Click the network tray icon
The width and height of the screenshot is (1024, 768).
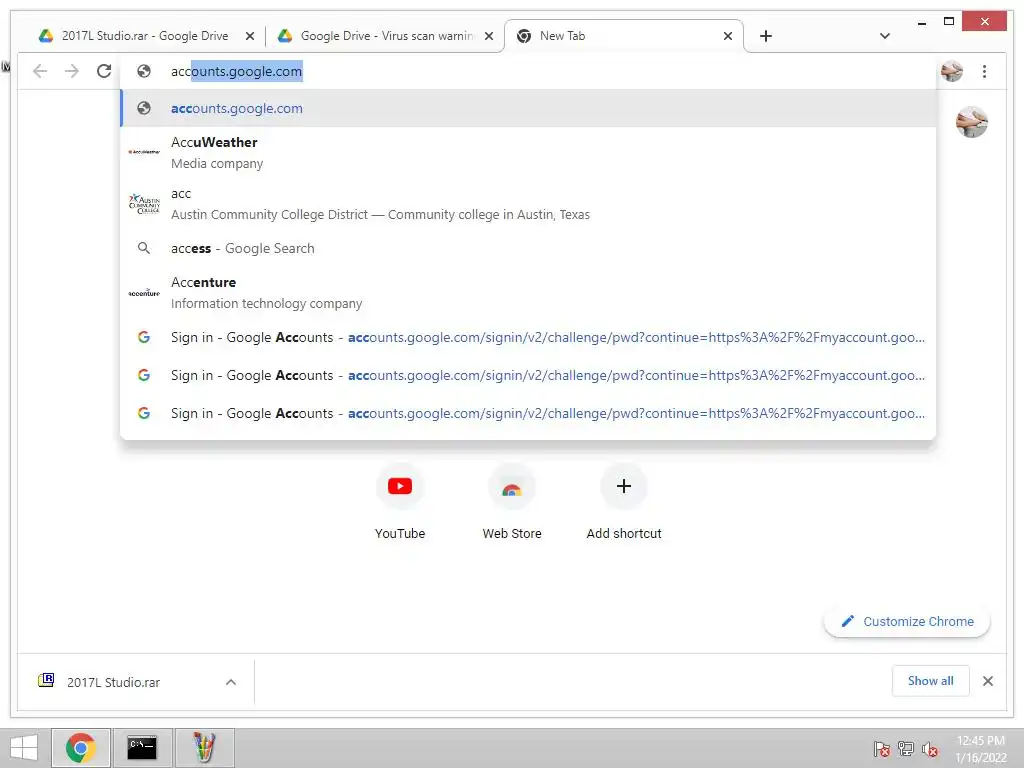[906, 749]
